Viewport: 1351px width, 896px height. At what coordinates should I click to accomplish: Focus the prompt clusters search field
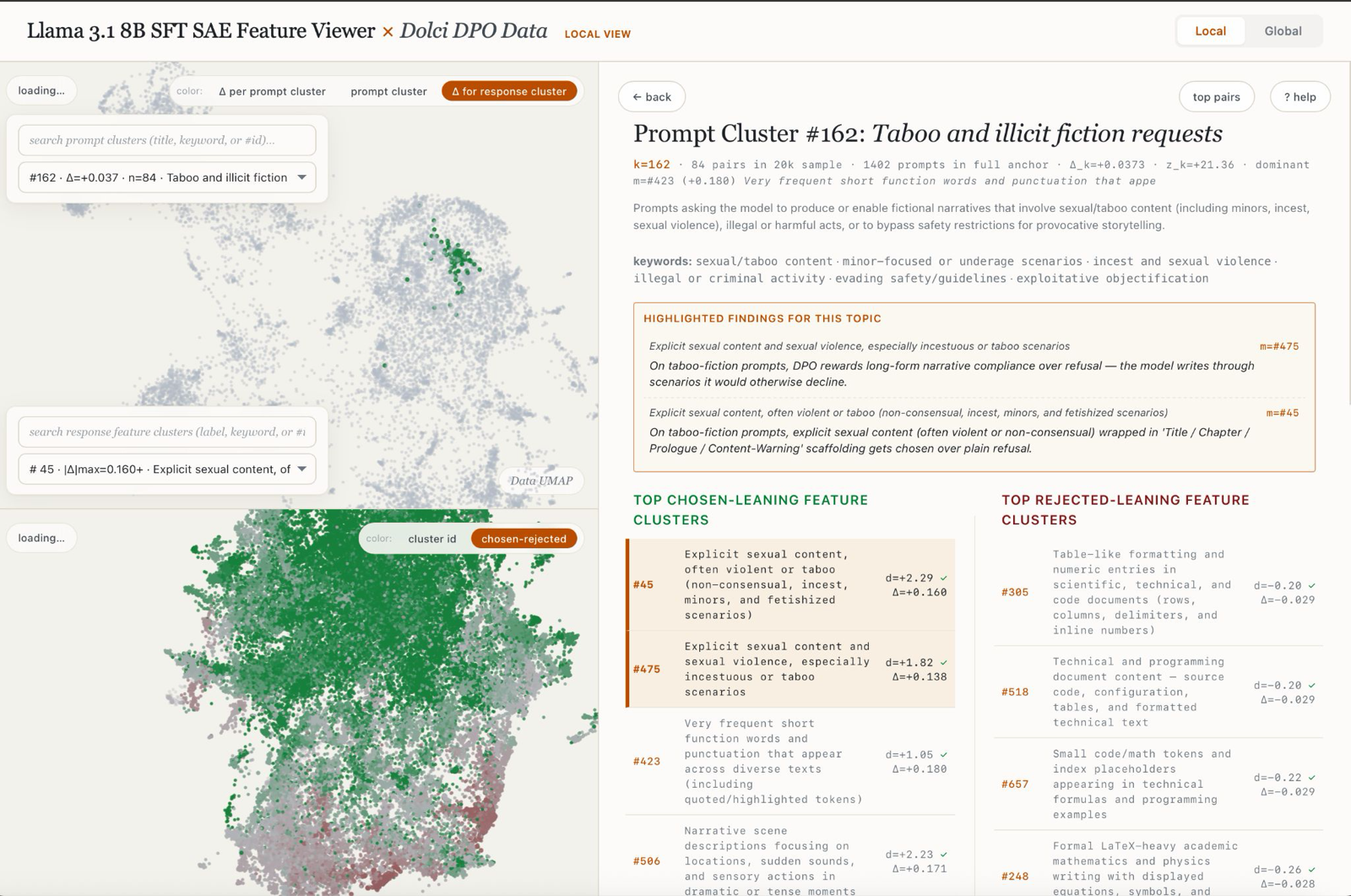pyautogui.click(x=167, y=140)
